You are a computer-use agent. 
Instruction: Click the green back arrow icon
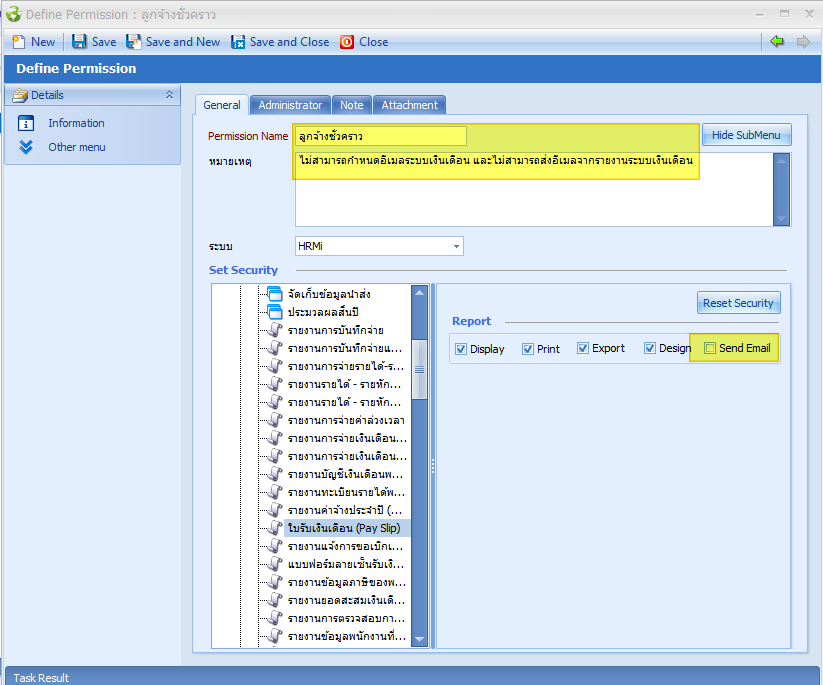click(x=777, y=41)
